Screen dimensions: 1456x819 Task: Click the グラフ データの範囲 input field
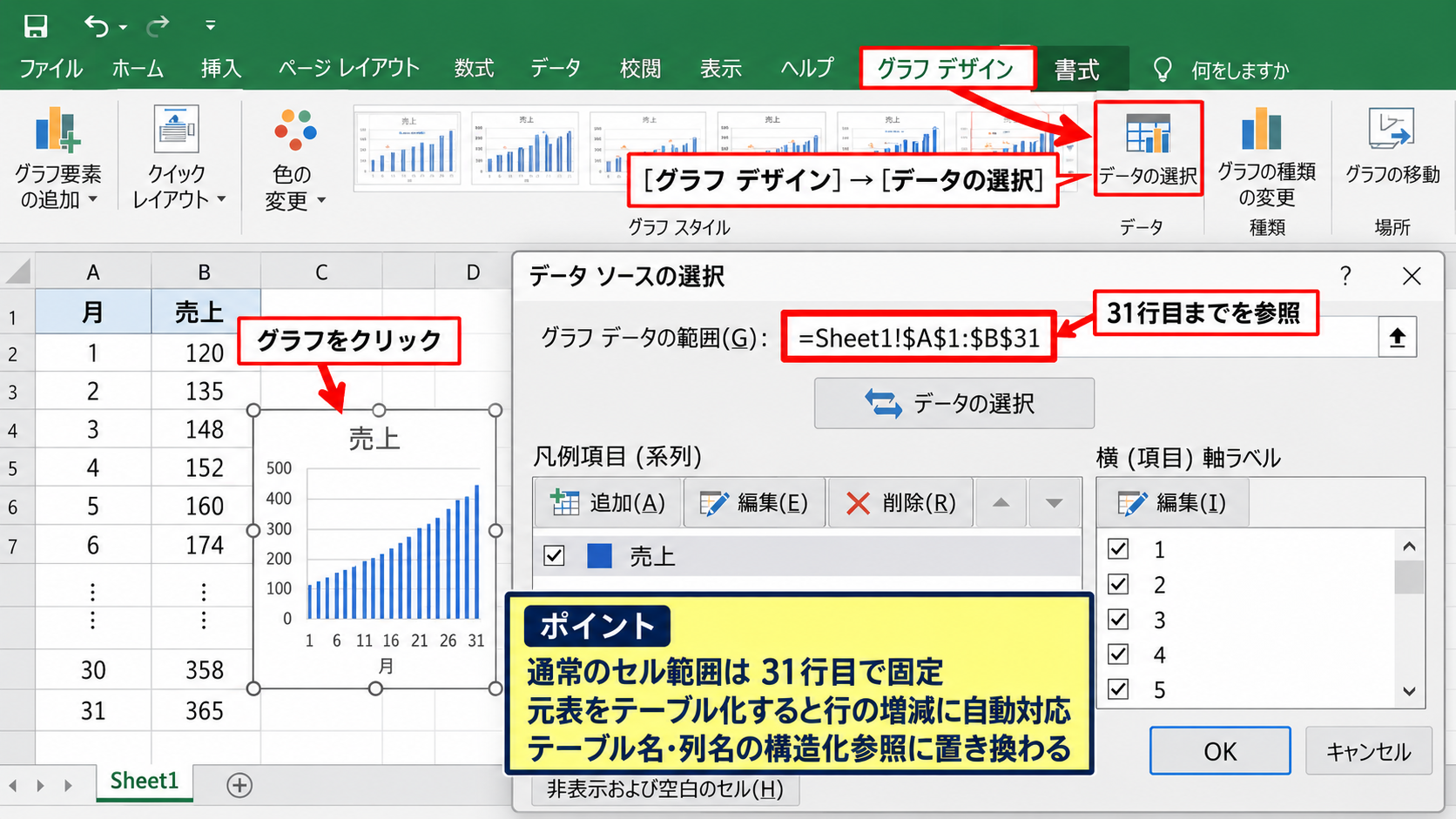coord(1080,337)
